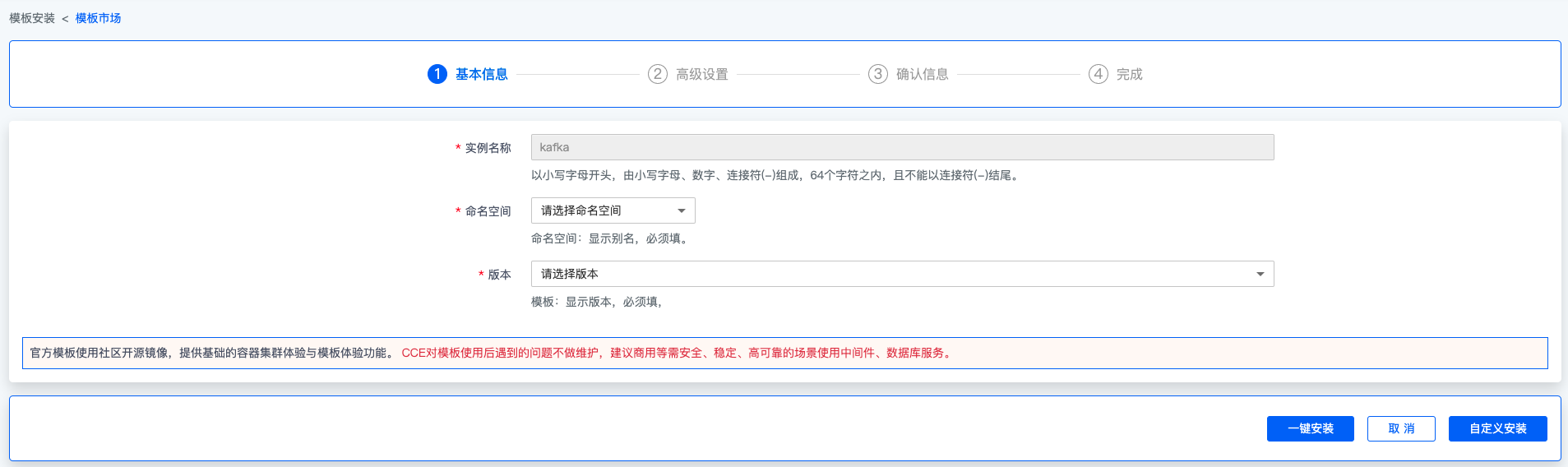Screen dimensions: 1568x467
Task: Select step 1 基本信息 circle icon
Action: tap(437, 74)
